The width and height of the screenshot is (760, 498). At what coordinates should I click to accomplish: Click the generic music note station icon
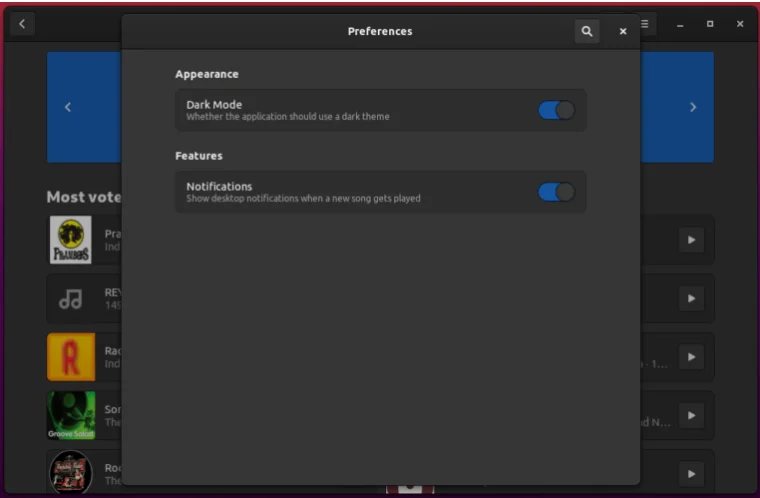[x=71, y=299]
